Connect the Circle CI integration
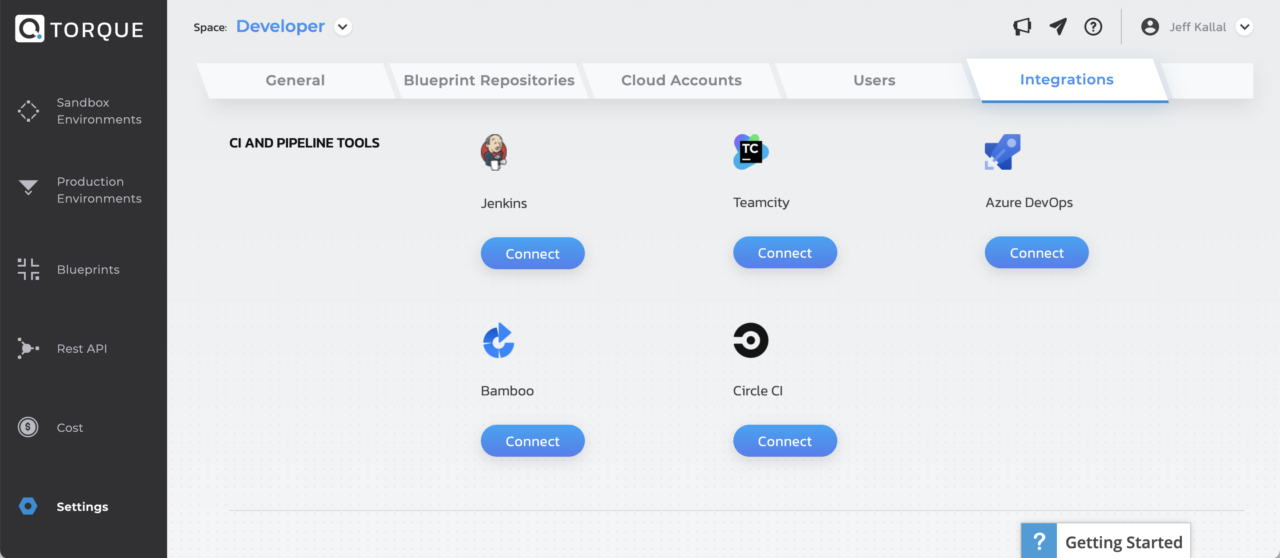Viewport: 1280px width, 558px height. point(785,441)
